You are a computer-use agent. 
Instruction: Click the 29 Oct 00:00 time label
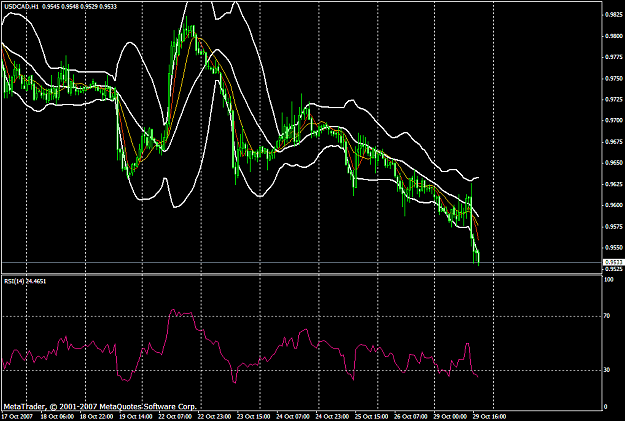(450, 417)
